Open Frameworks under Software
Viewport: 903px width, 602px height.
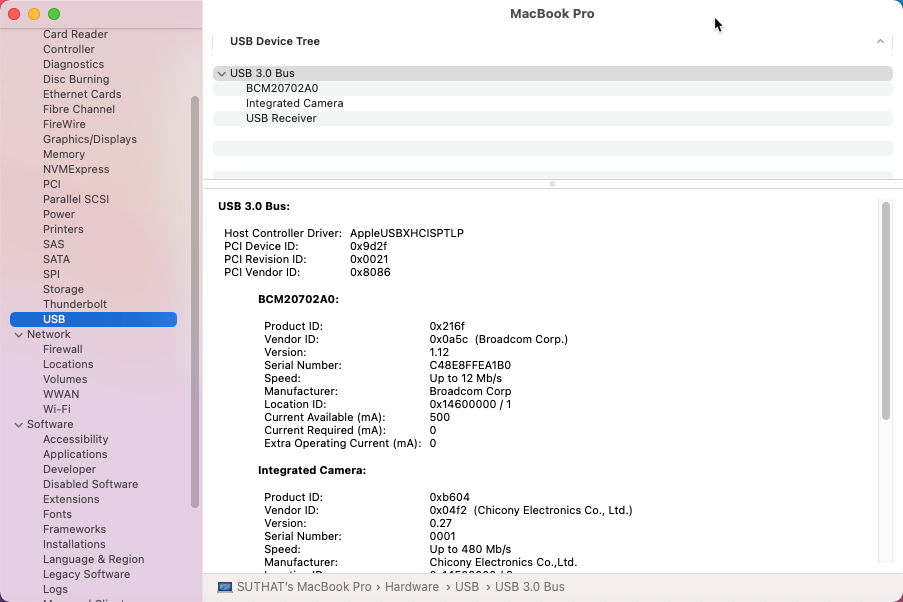click(74, 529)
